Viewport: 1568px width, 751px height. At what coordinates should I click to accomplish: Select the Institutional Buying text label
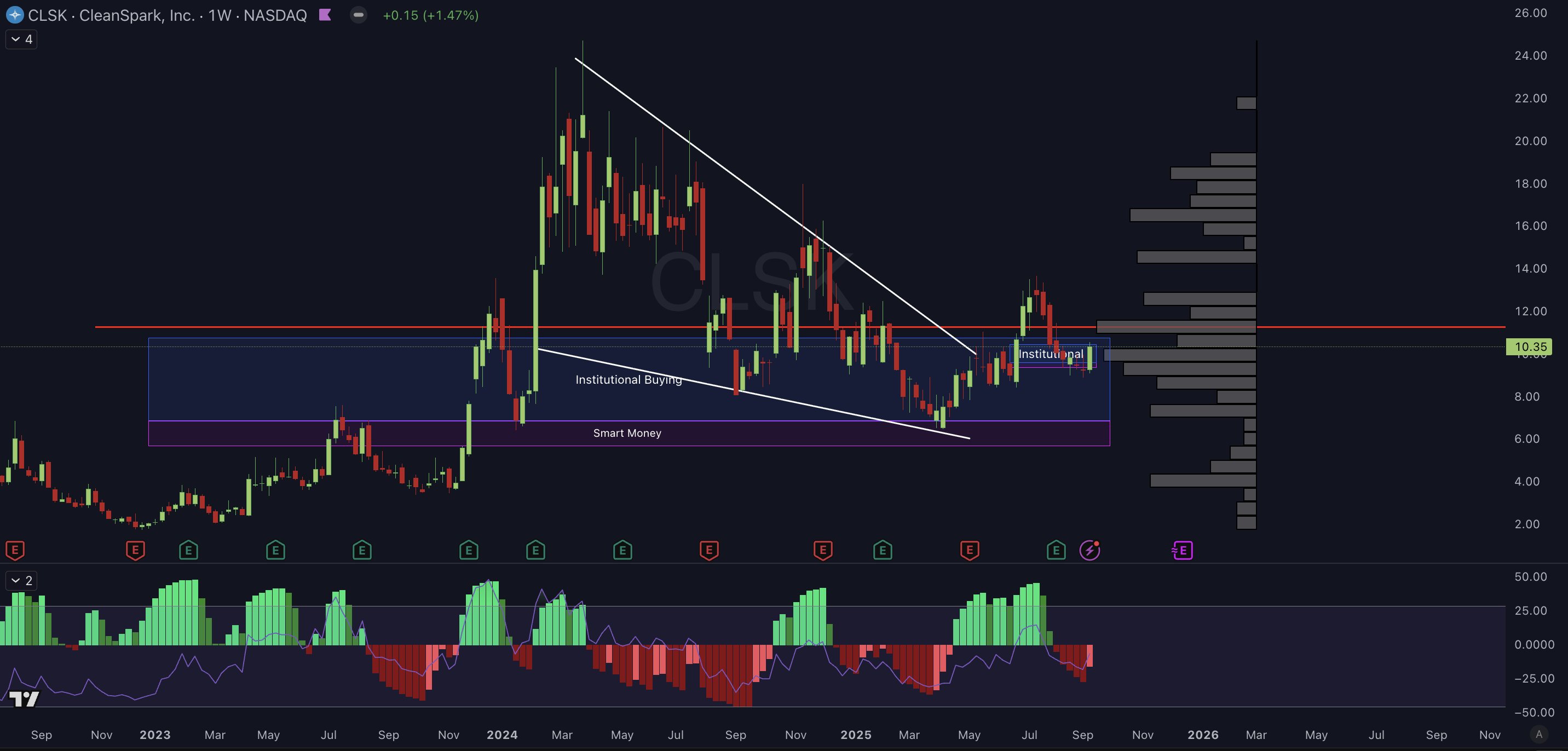[628, 380]
